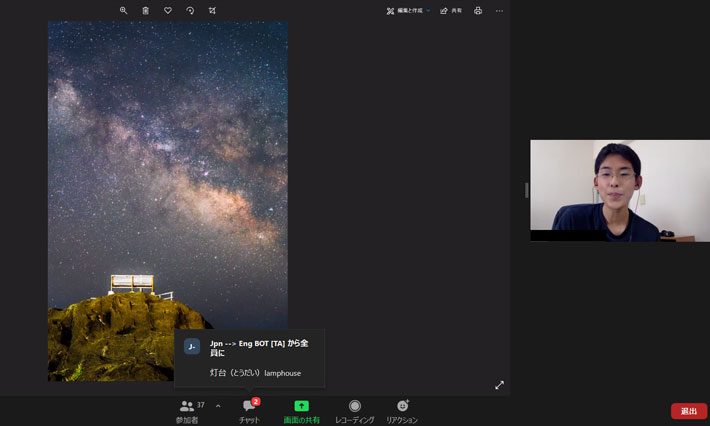This screenshot has width=710, height=426.
Task: Add photo to favorites with heart icon
Action: tap(167, 10)
